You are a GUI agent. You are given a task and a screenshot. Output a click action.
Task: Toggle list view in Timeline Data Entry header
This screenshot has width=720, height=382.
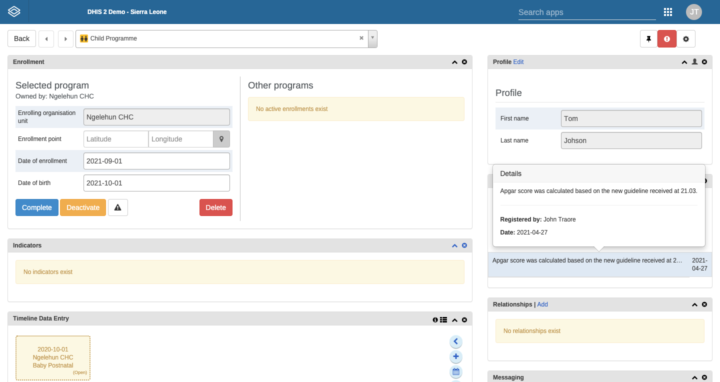tap(444, 320)
